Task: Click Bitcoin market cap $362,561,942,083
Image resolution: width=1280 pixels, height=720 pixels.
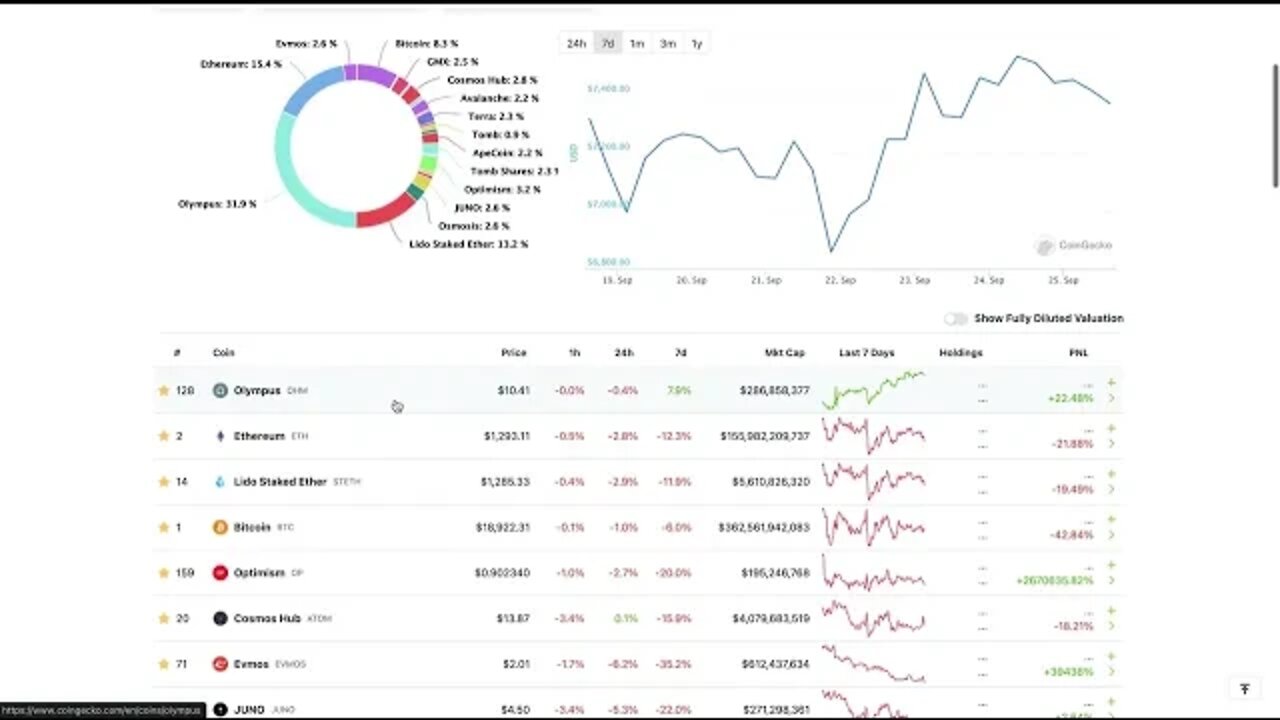Action: [764, 527]
